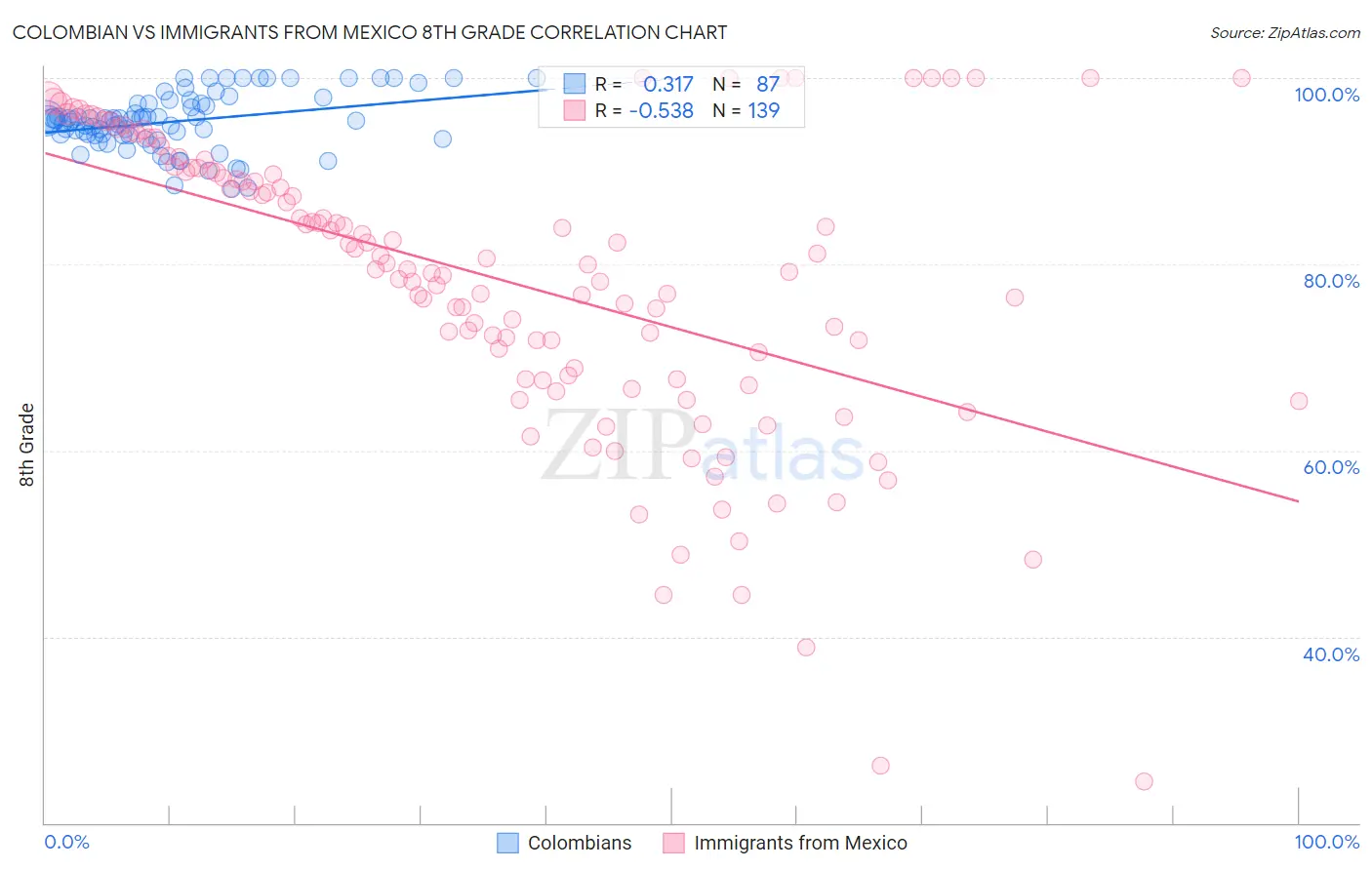Click the chart title text
Image resolution: width=1372 pixels, height=870 pixels.
click(370, 32)
